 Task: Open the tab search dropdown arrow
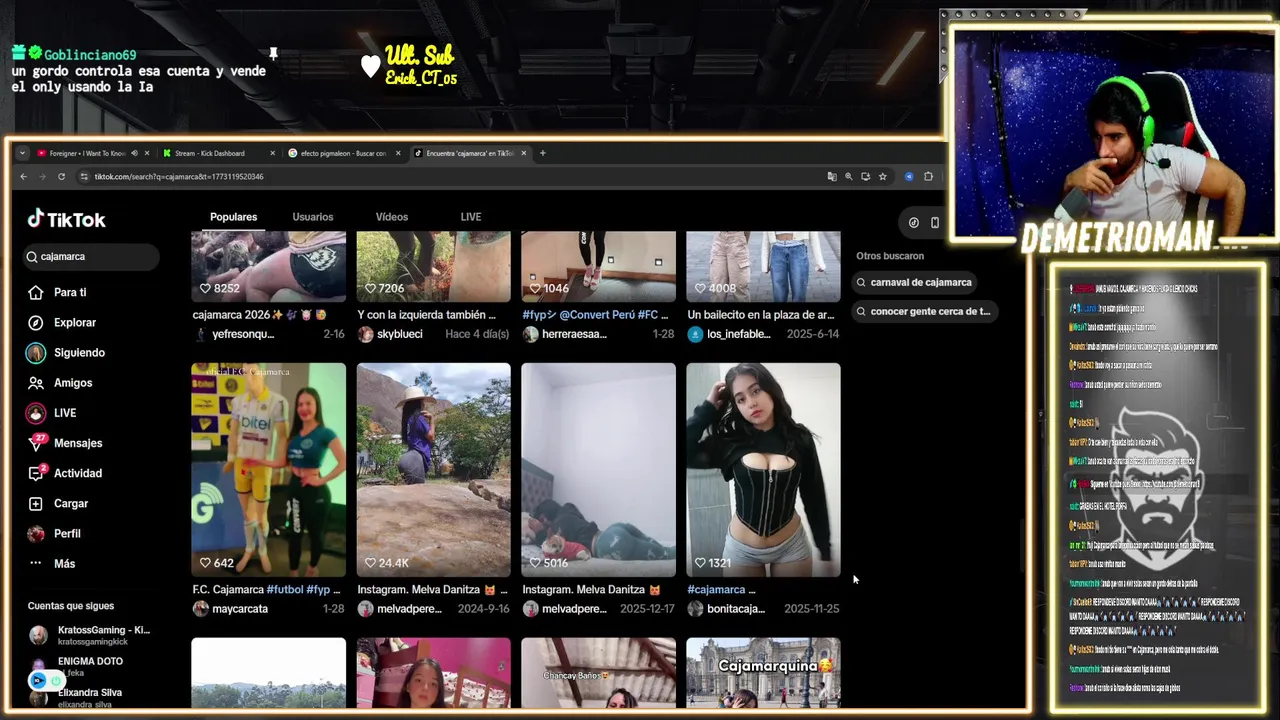(x=22, y=153)
